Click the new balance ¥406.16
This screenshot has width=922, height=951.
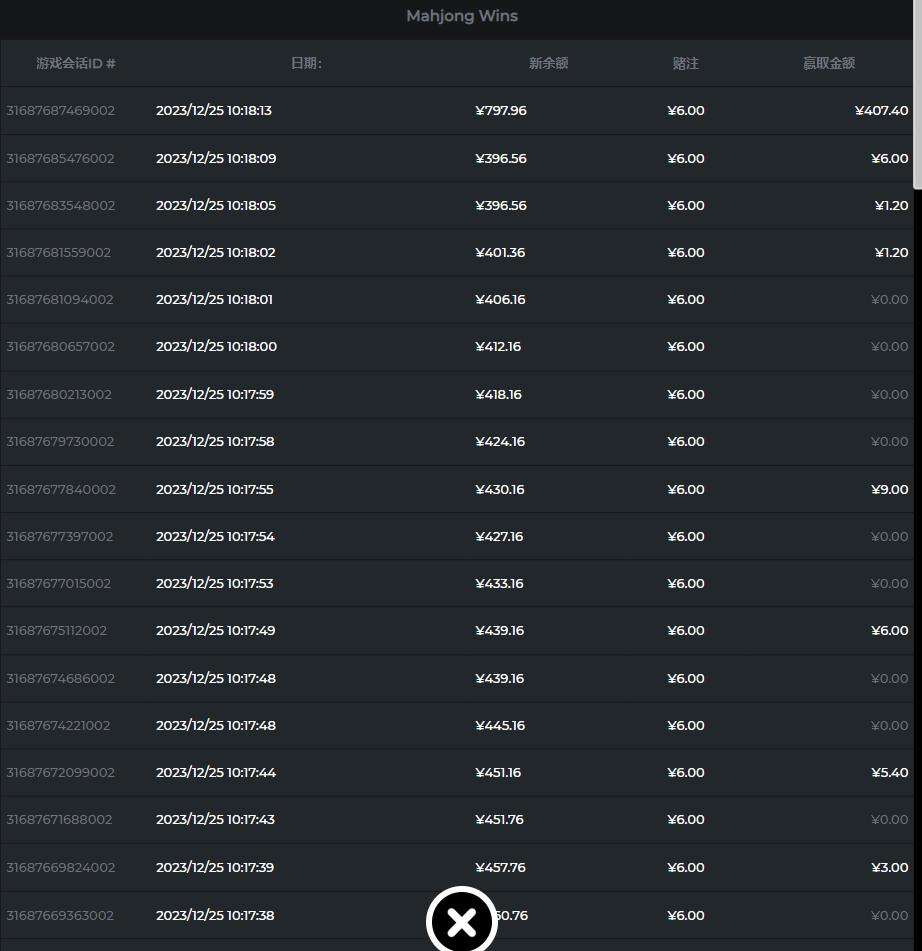click(500, 300)
